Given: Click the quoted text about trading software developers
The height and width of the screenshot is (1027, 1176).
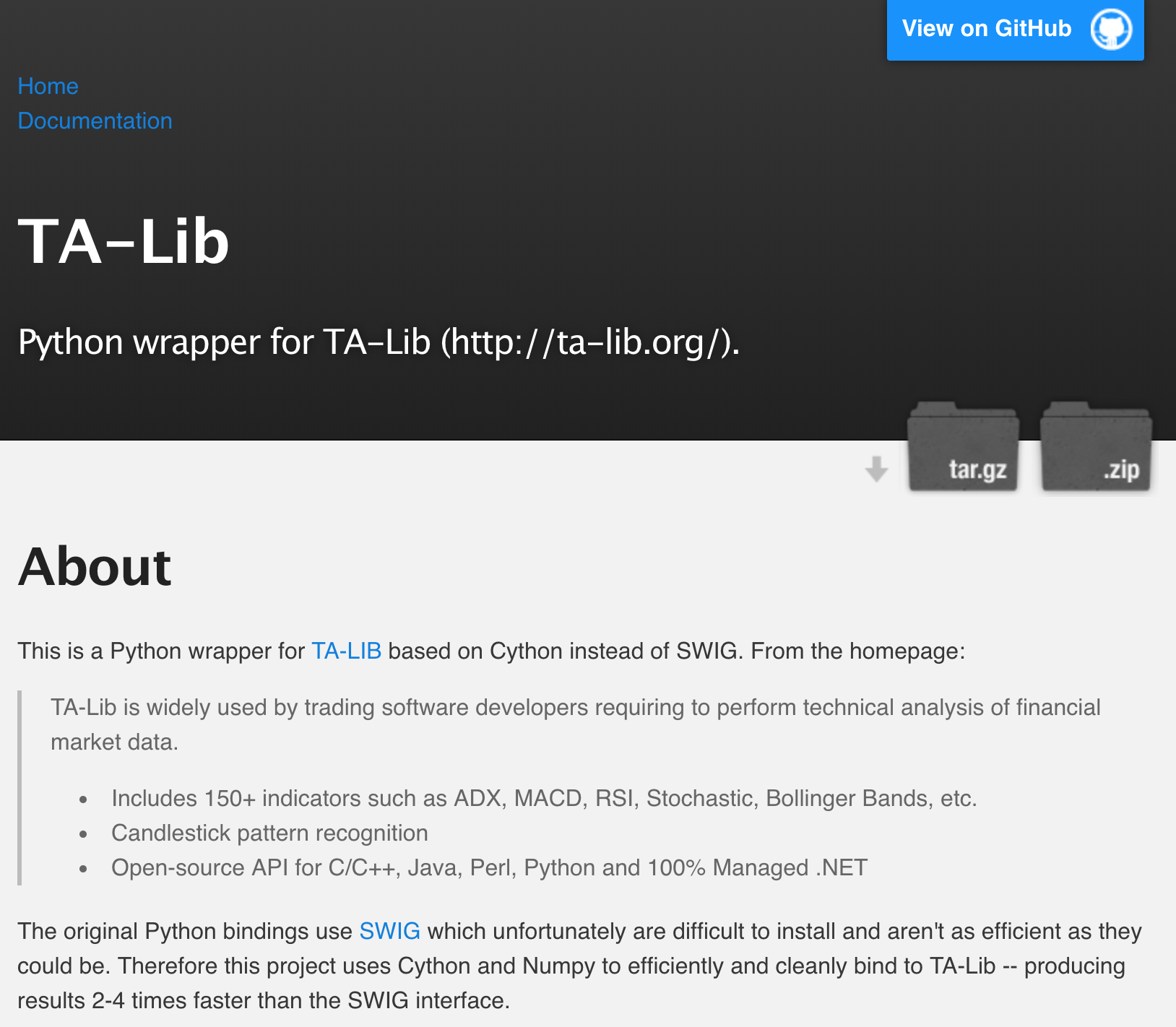Looking at the screenshot, I should (x=575, y=708).
